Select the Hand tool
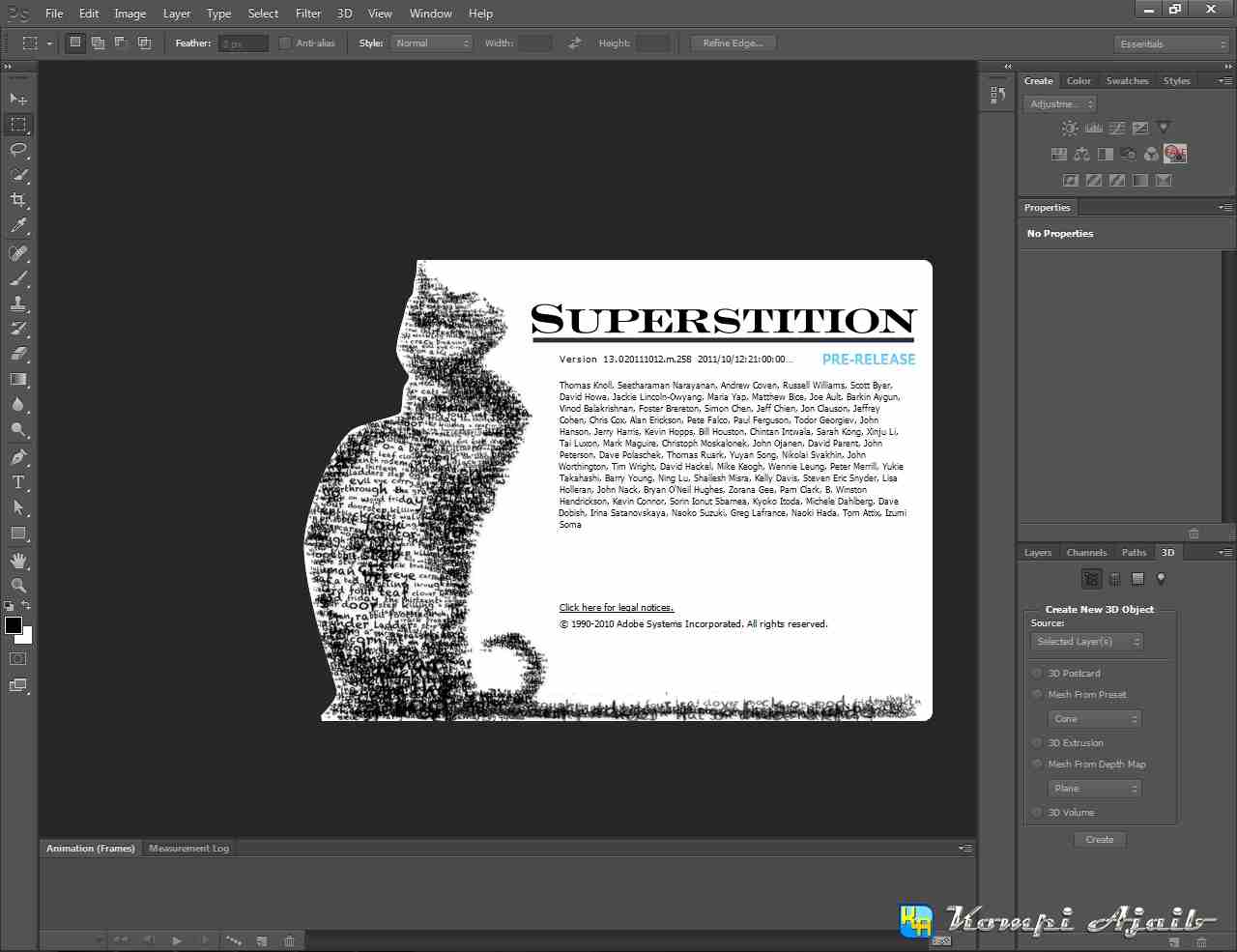Screen dimensions: 1237x952 click(18, 561)
